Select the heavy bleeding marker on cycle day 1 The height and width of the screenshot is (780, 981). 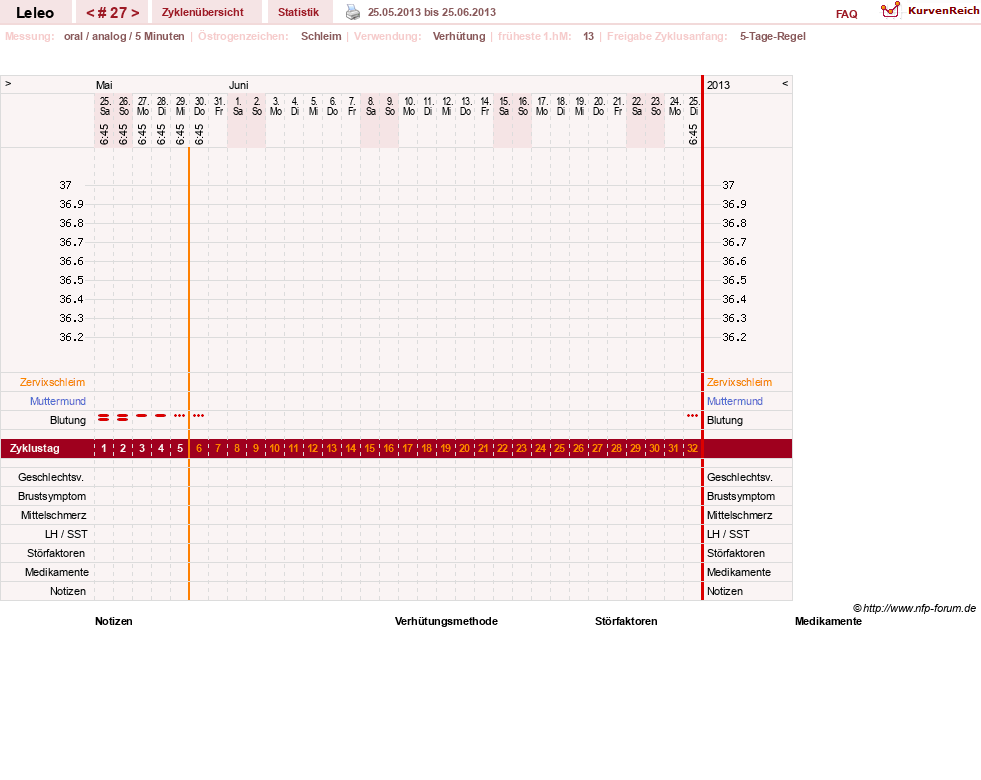(104, 417)
